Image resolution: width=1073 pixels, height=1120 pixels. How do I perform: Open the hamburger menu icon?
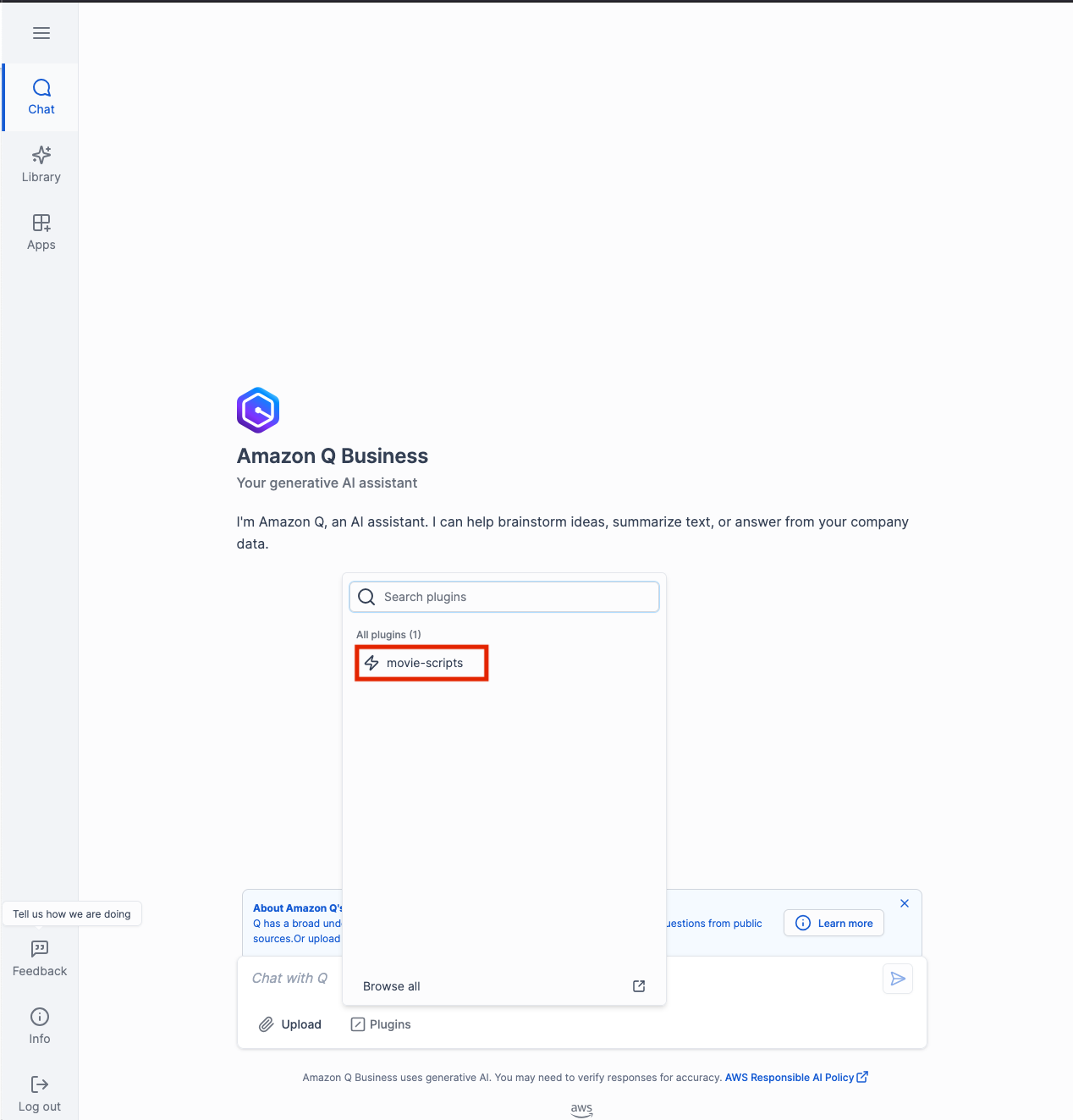click(x=41, y=33)
